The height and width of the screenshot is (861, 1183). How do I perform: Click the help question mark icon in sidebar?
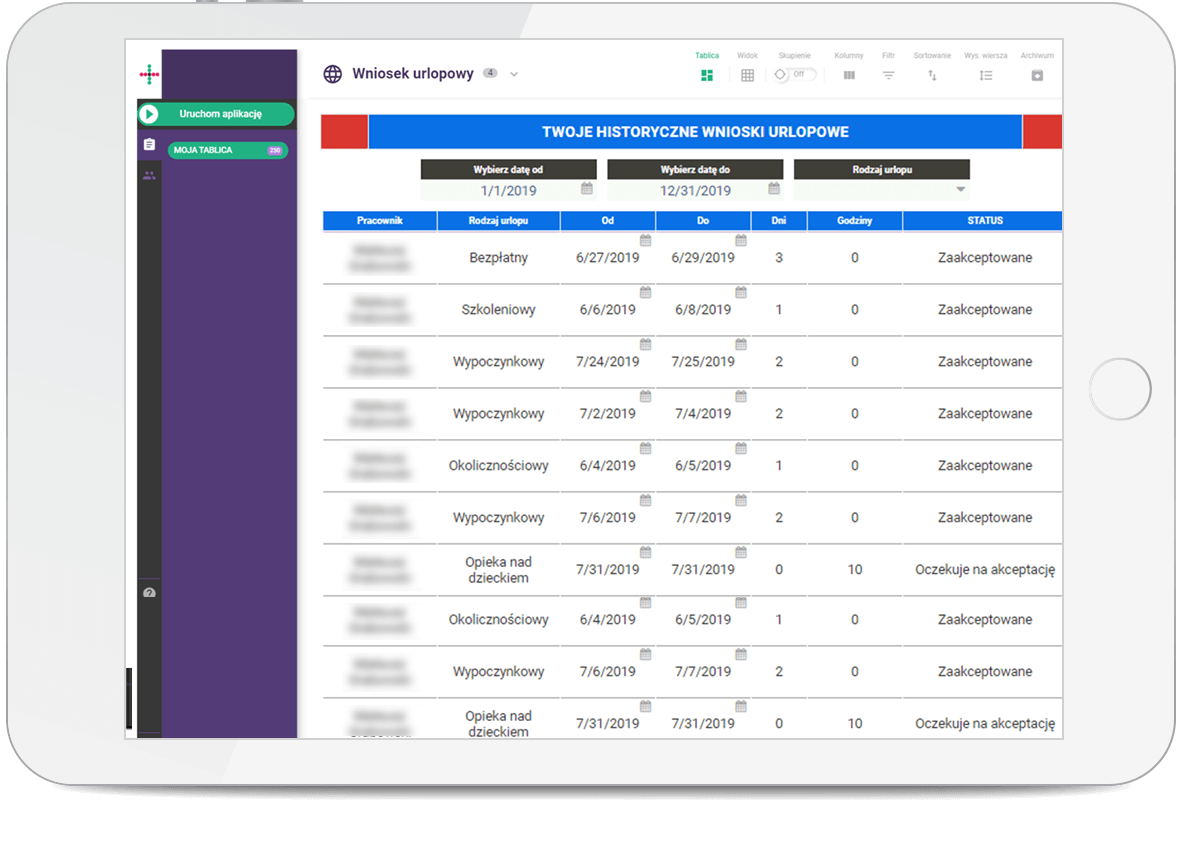point(149,593)
